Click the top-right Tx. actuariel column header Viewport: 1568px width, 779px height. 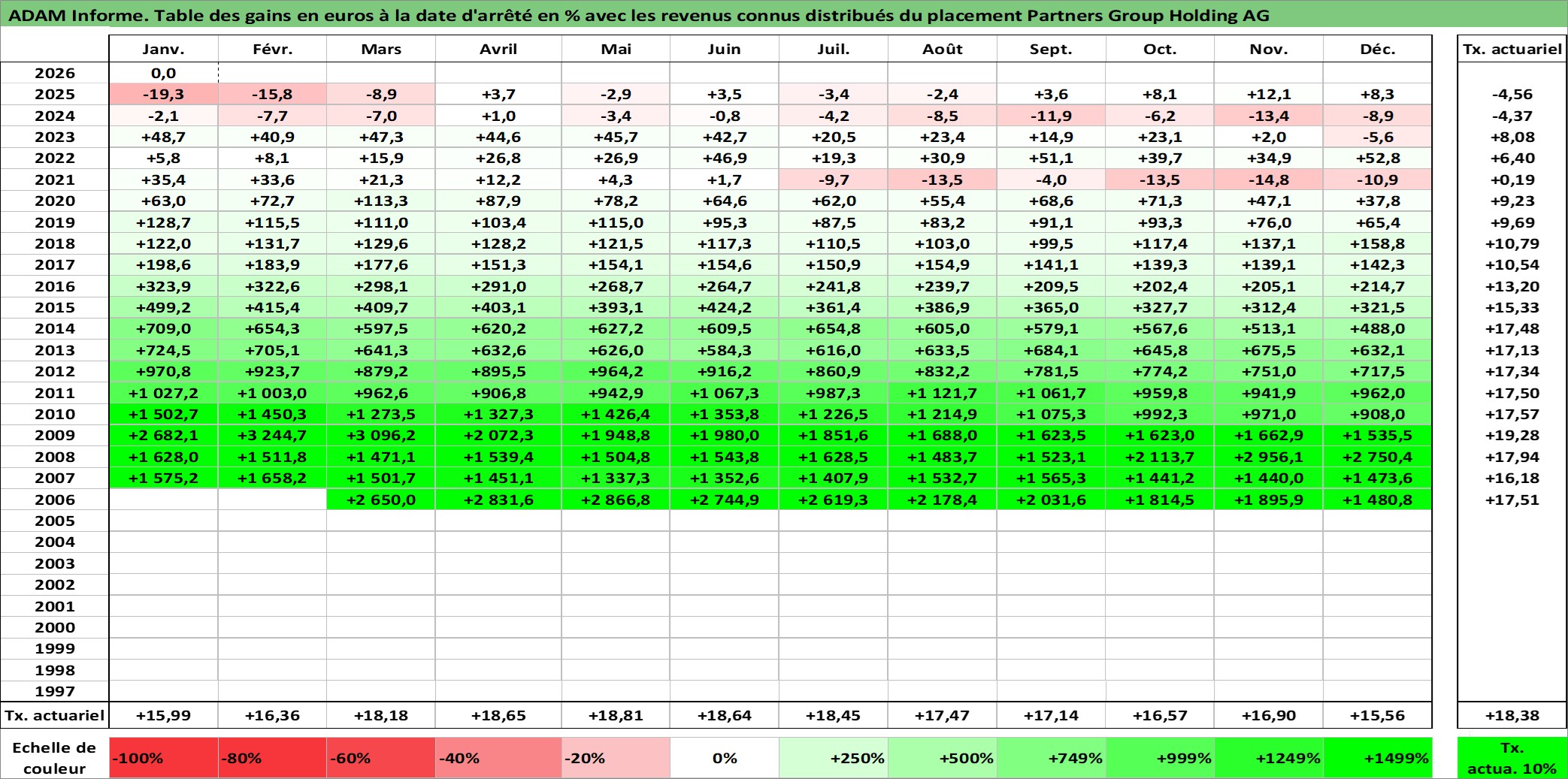[x=1512, y=49]
